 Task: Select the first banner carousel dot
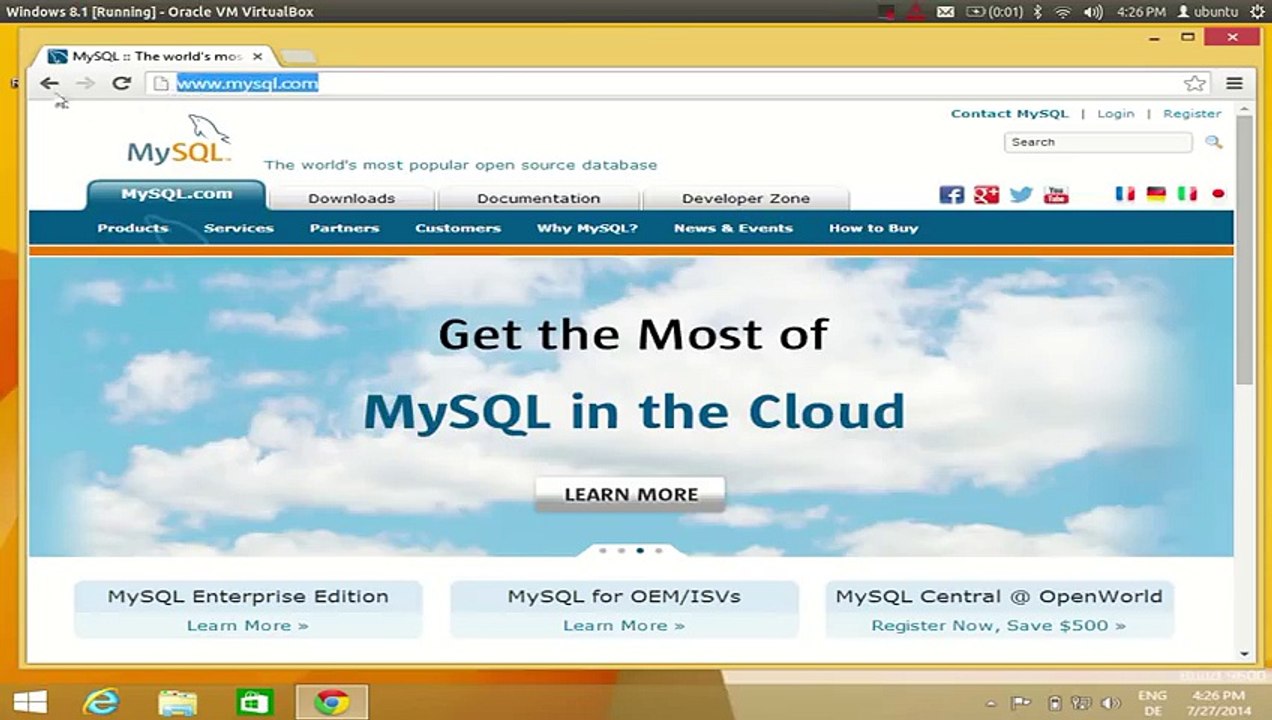603,550
